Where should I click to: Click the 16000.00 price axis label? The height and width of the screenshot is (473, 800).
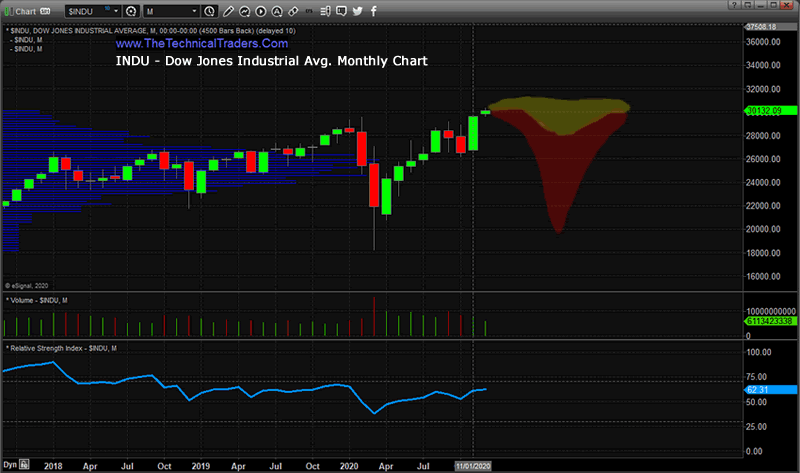coord(763,277)
